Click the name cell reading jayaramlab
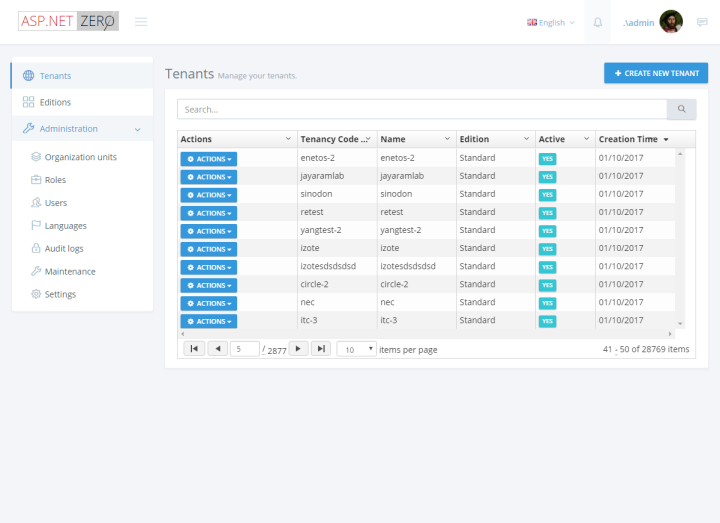Screen dimensions: 720x523 (x=402, y=176)
